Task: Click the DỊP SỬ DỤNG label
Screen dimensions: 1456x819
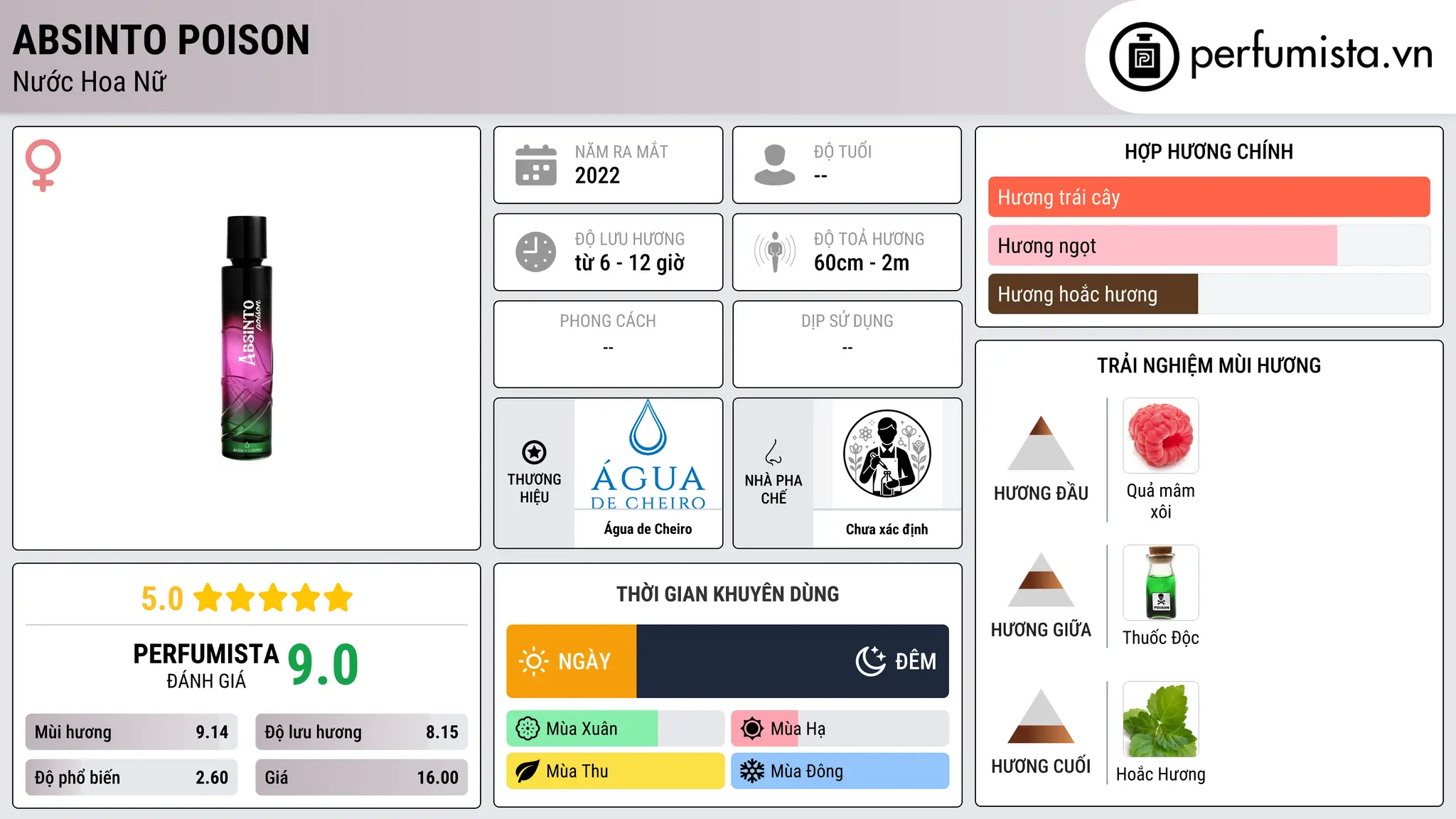Action: point(847,321)
